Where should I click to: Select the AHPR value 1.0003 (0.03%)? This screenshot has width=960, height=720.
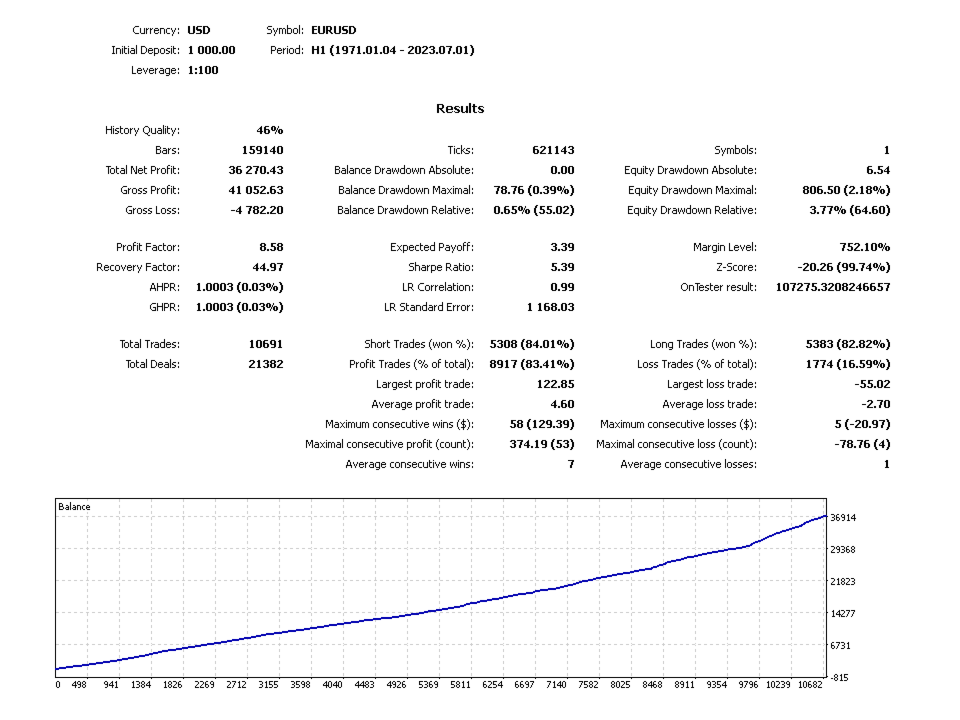[x=239, y=287]
